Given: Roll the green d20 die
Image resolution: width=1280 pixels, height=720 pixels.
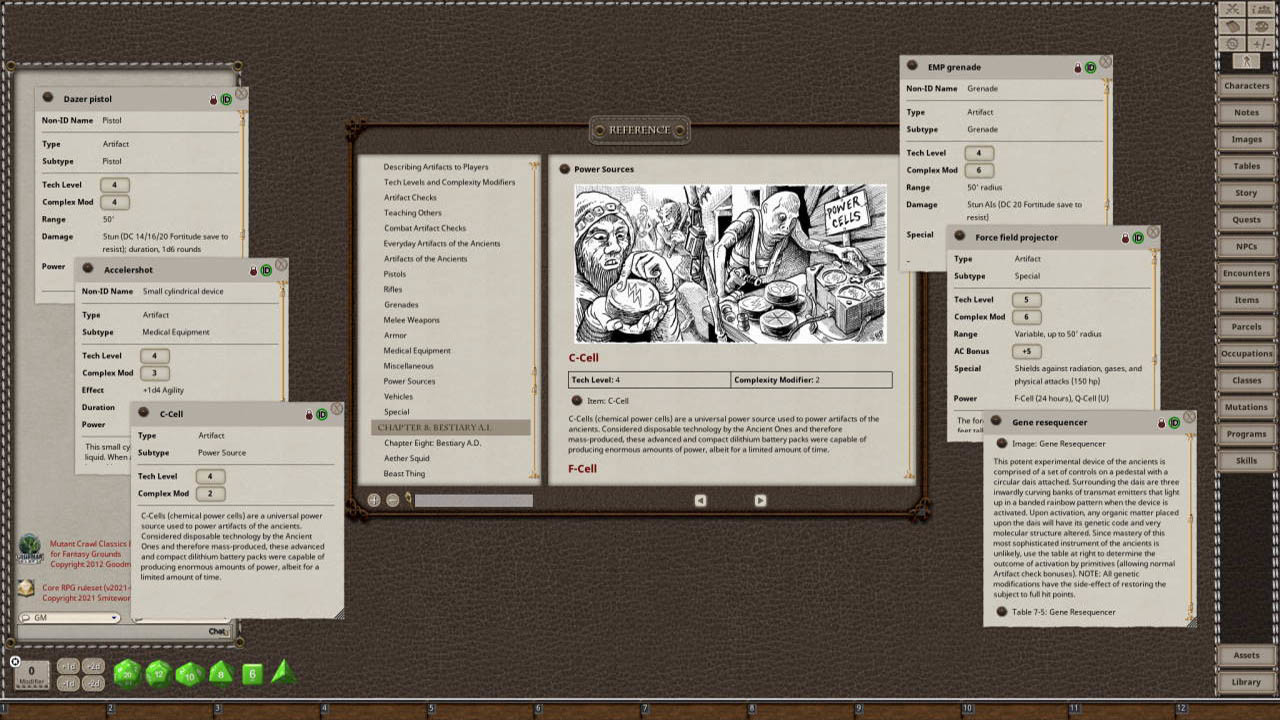Looking at the screenshot, I should 126,674.
